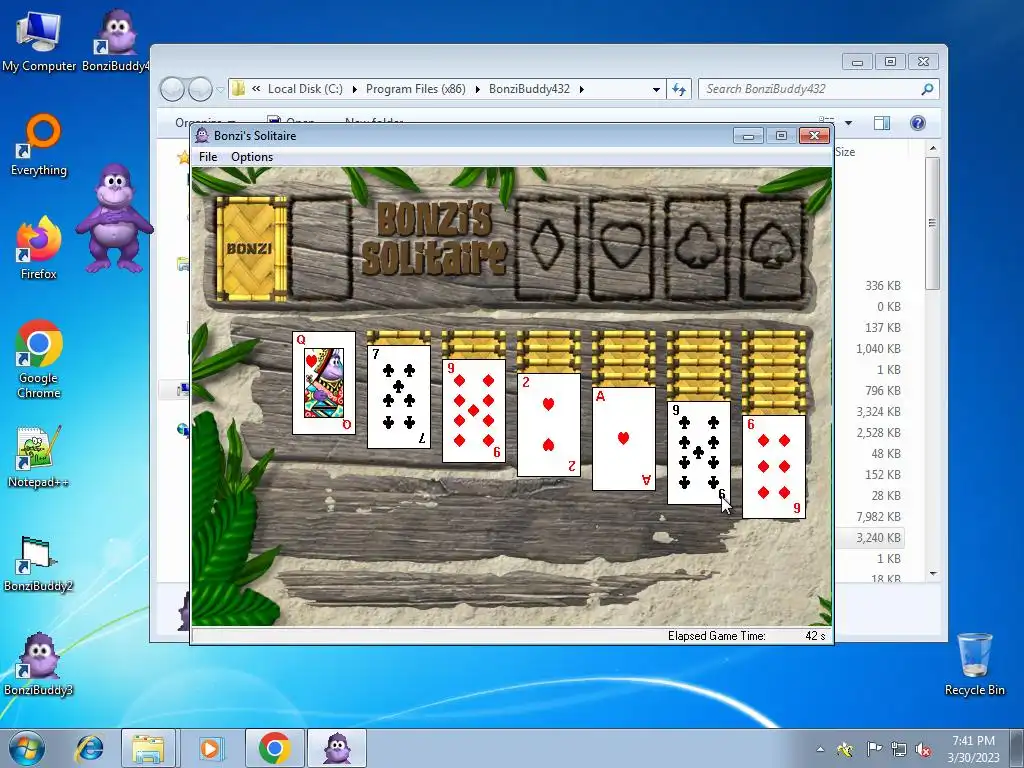The image size is (1024, 768).
Task: Select the BonziBuddy2 desktop shortcut
Action: [x=39, y=563]
